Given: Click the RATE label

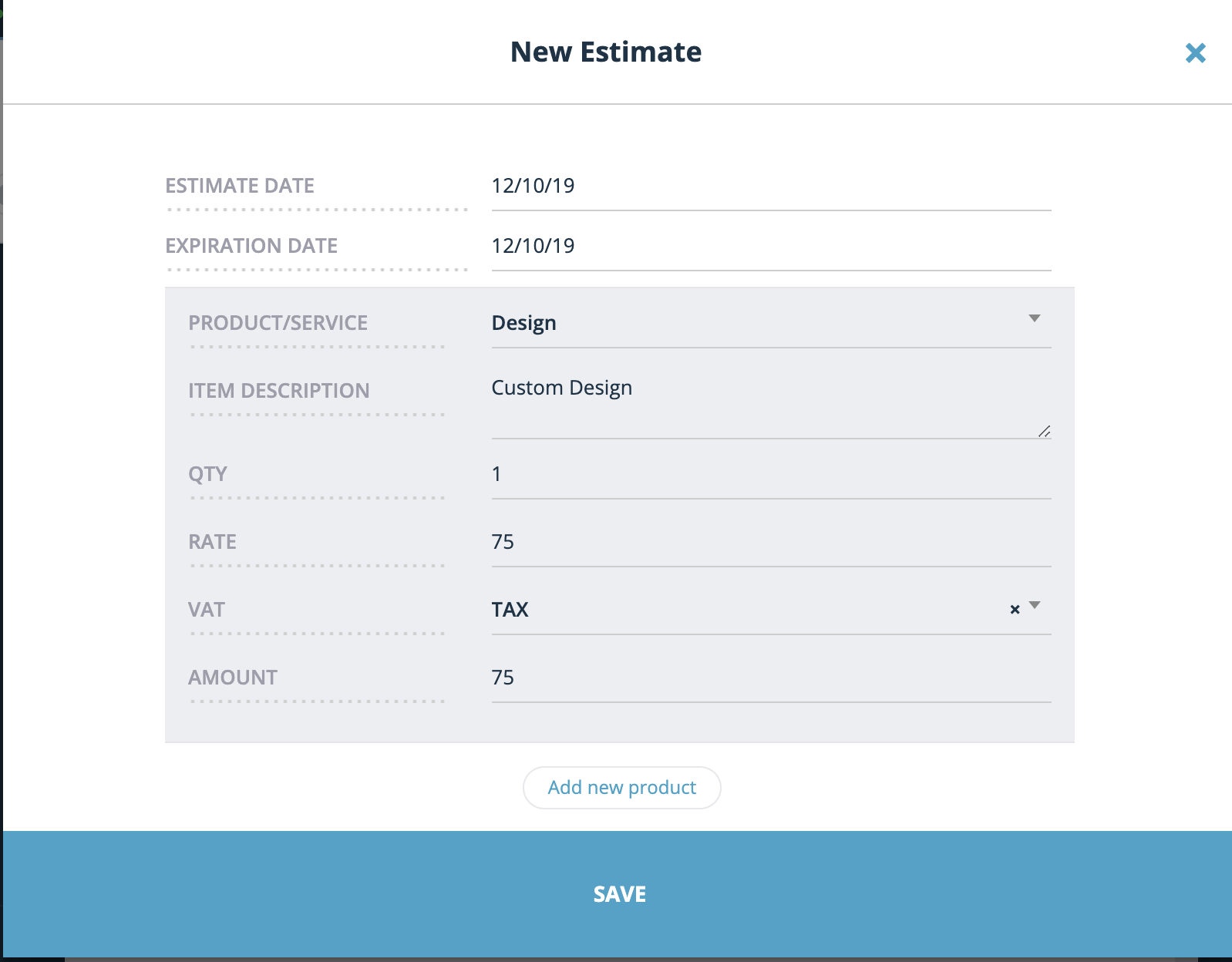Looking at the screenshot, I should pyautogui.click(x=213, y=542).
